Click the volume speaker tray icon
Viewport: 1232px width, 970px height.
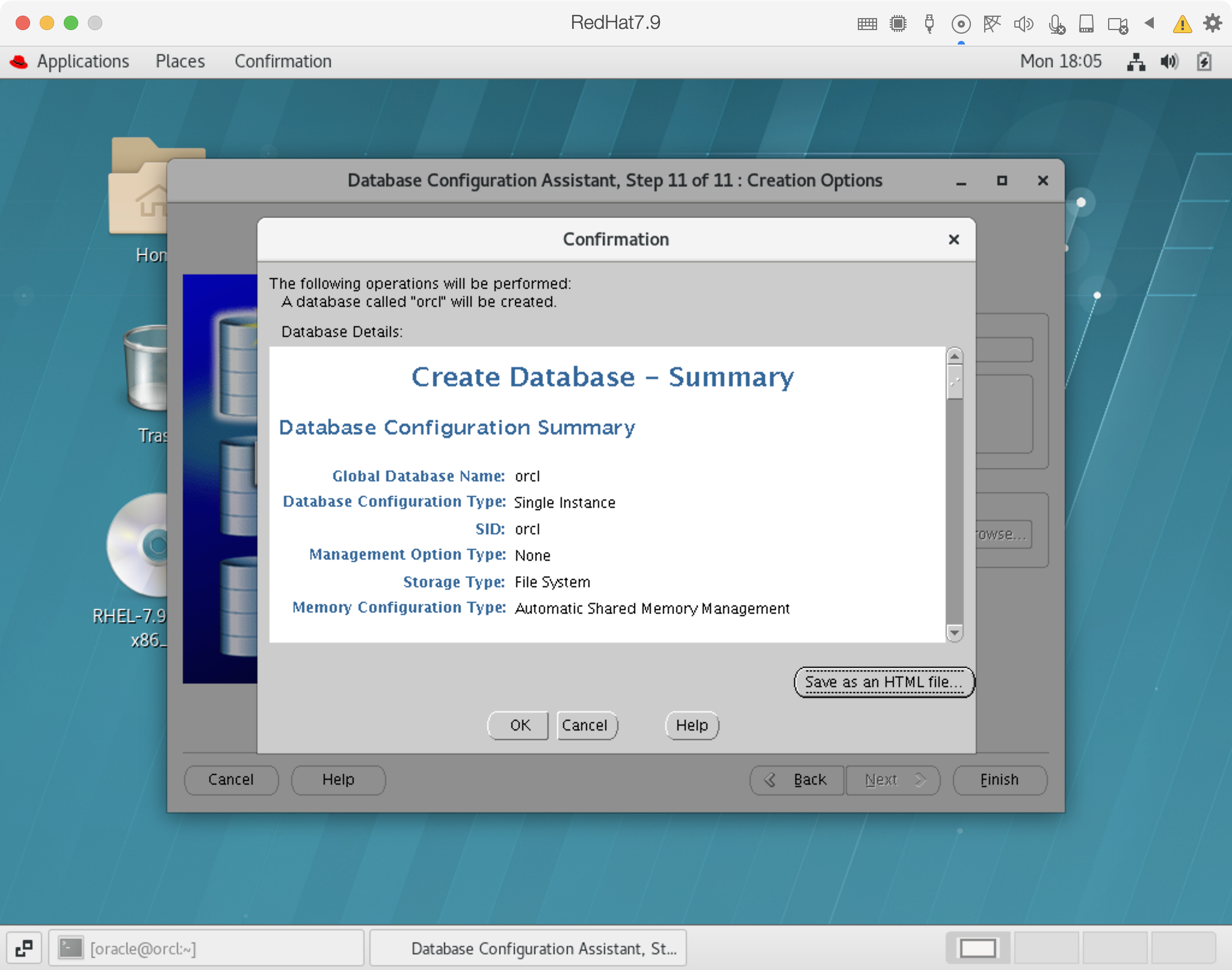1169,61
